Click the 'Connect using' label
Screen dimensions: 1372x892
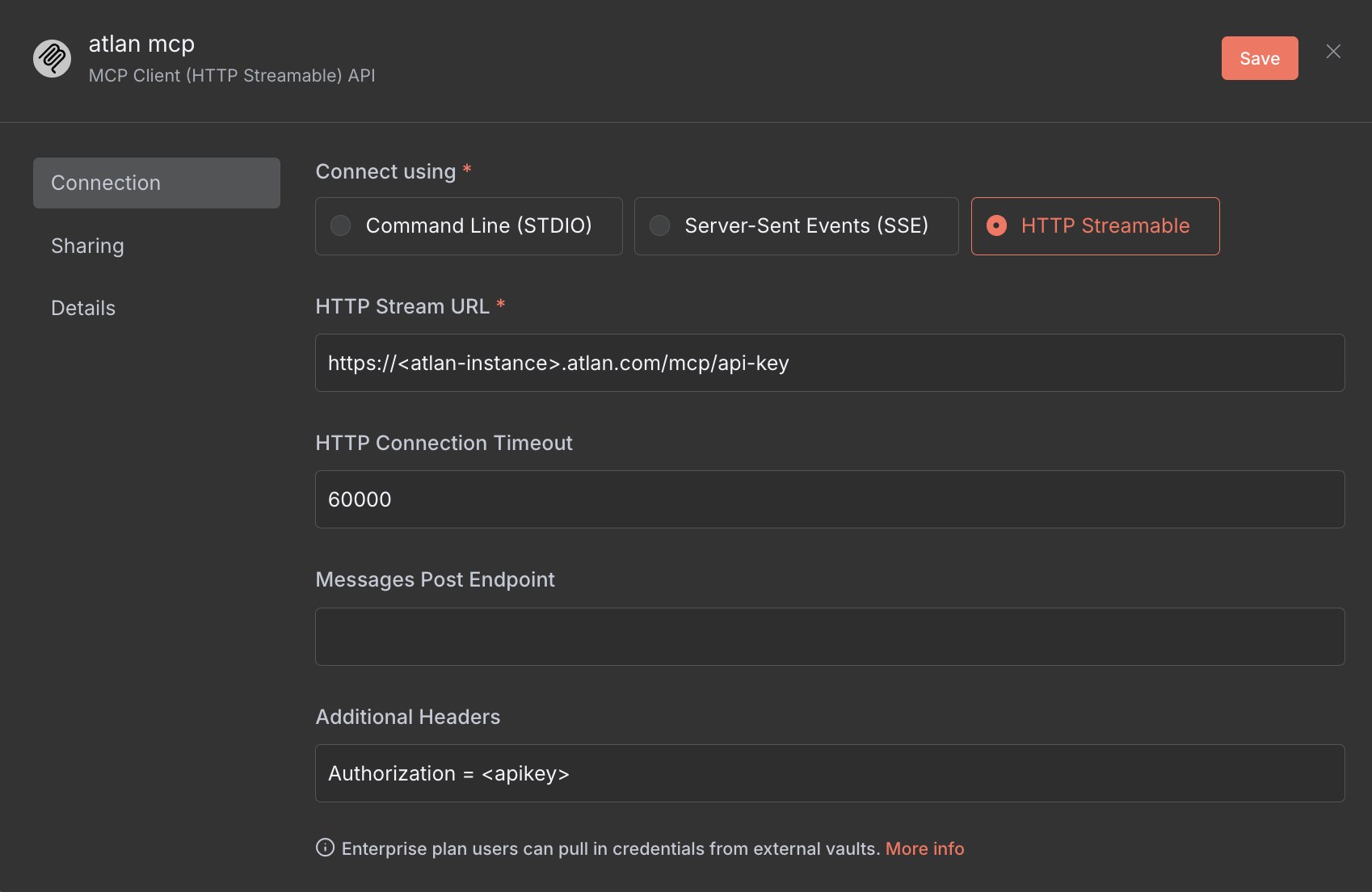point(385,171)
